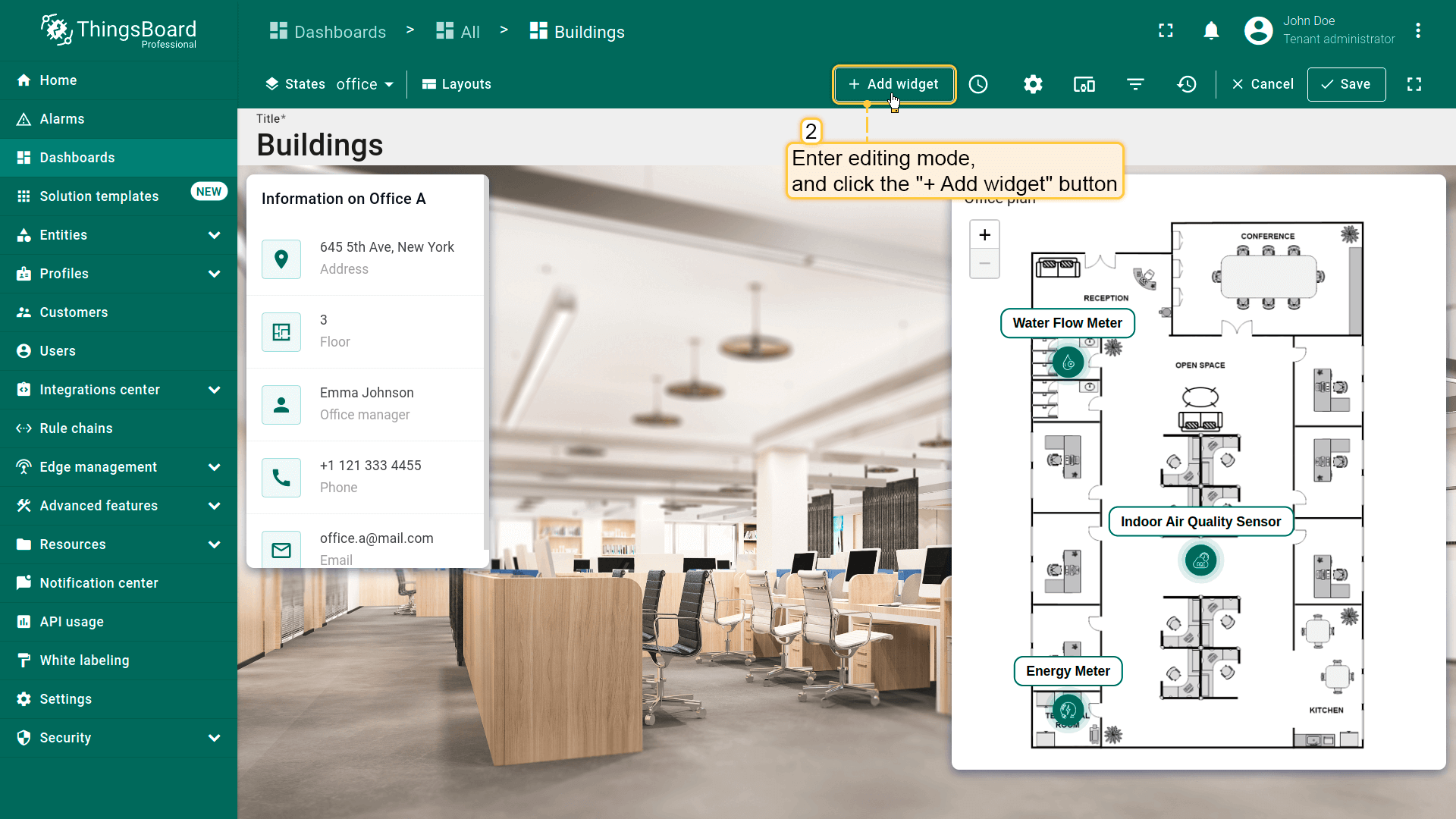The height and width of the screenshot is (819, 1456).
Task: Open version history icon in toolbar
Action: point(1187,84)
